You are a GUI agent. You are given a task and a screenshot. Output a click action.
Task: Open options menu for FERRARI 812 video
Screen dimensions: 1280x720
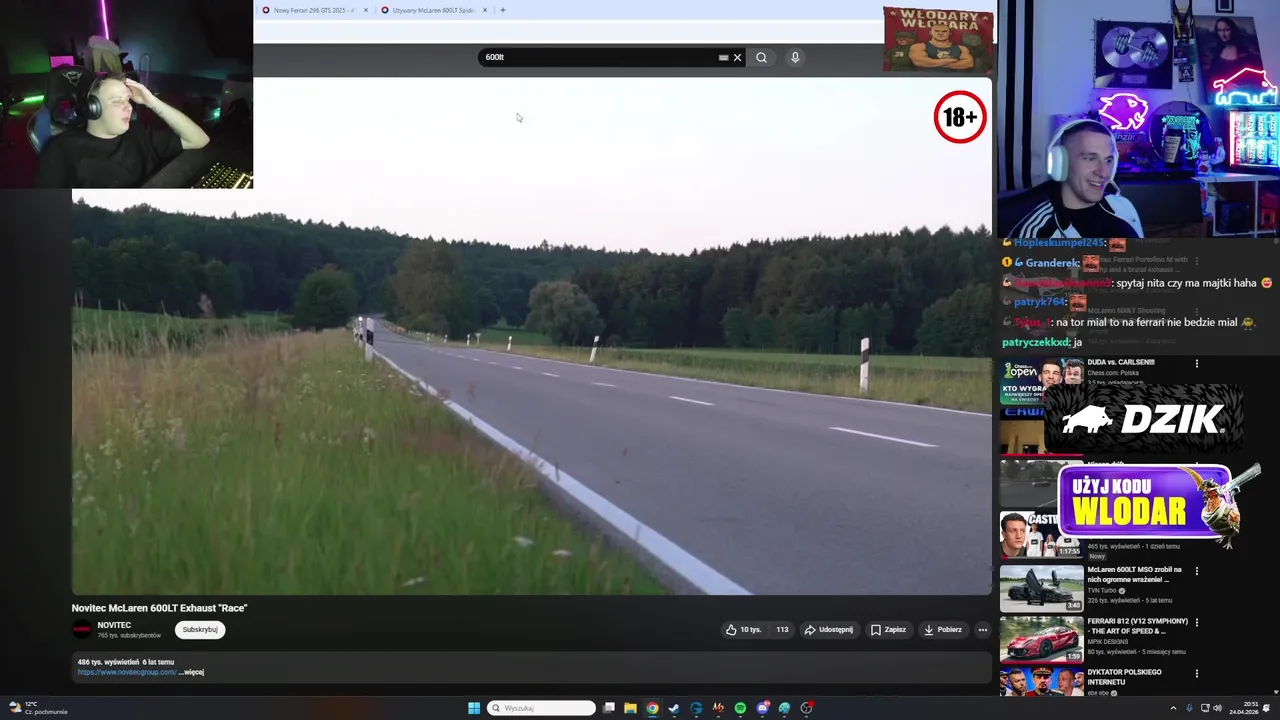pos(1197,622)
